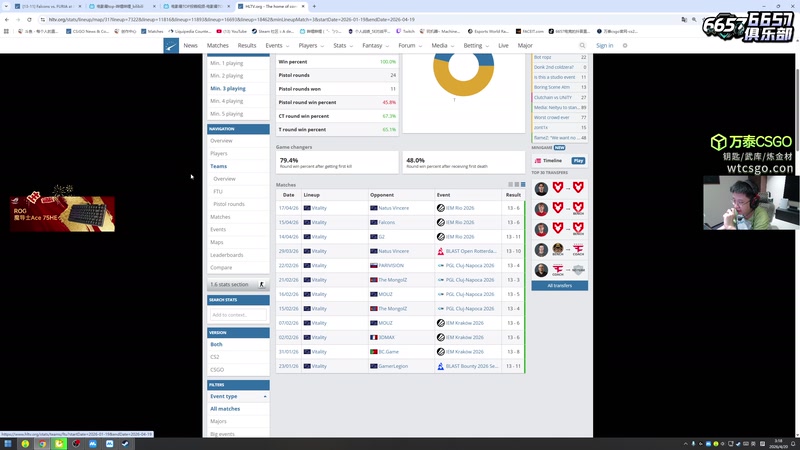800x450 pixels.
Task: Select Min. 4 playing filter
Action: 227,101
